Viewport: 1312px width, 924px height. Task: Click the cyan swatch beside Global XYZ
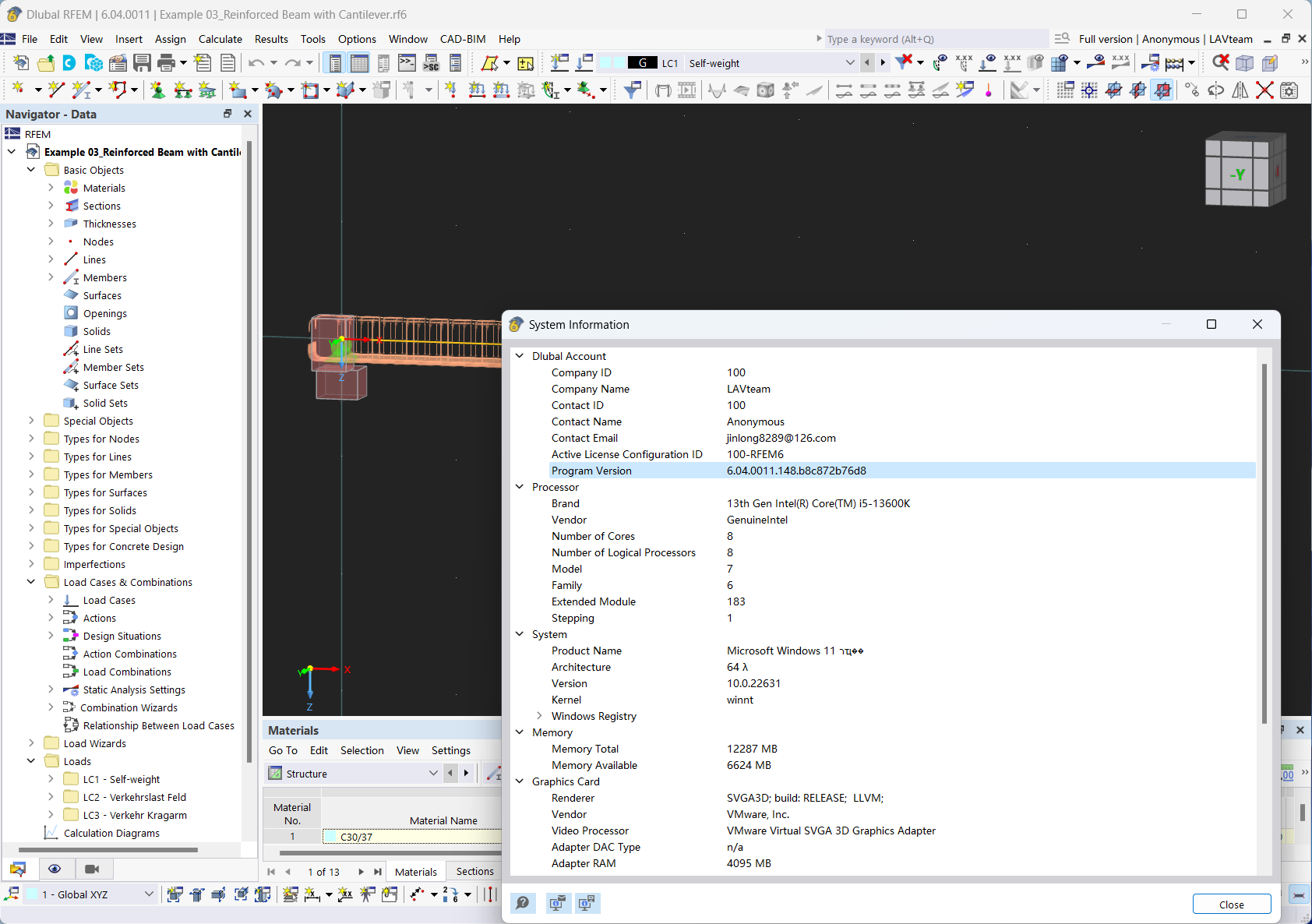tap(33, 894)
